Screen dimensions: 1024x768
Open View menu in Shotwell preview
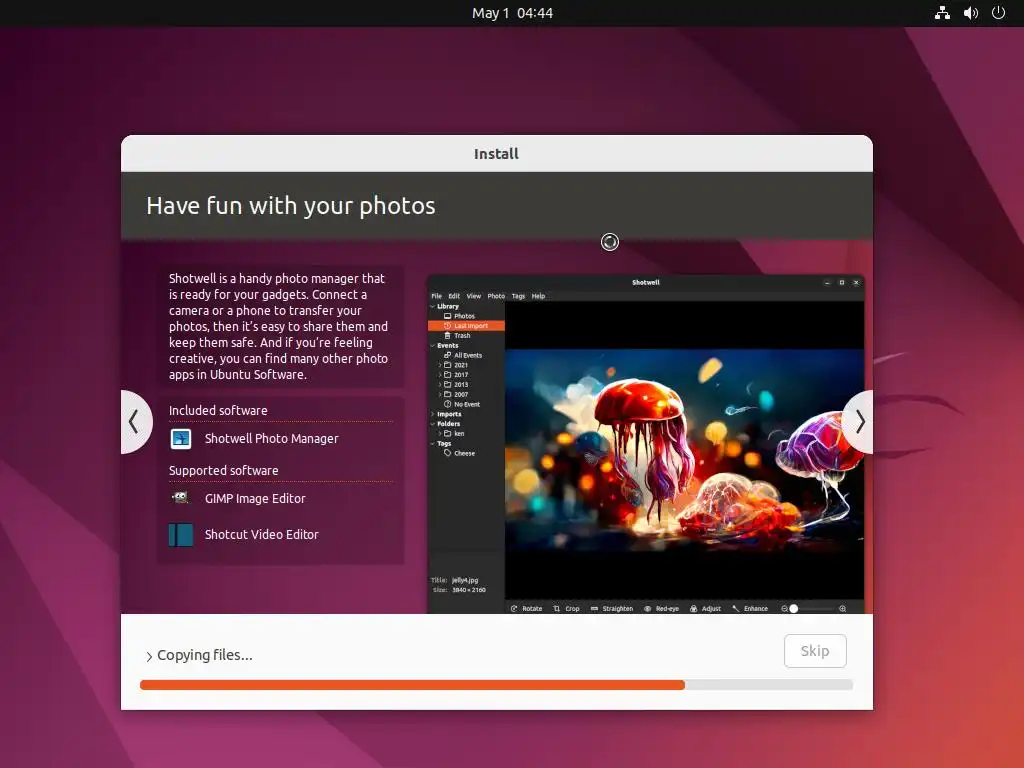click(x=473, y=296)
